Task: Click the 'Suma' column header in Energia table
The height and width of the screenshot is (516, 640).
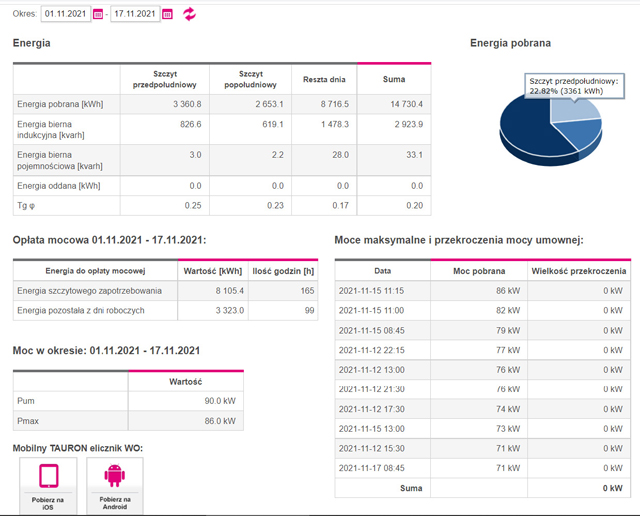Action: click(x=393, y=79)
